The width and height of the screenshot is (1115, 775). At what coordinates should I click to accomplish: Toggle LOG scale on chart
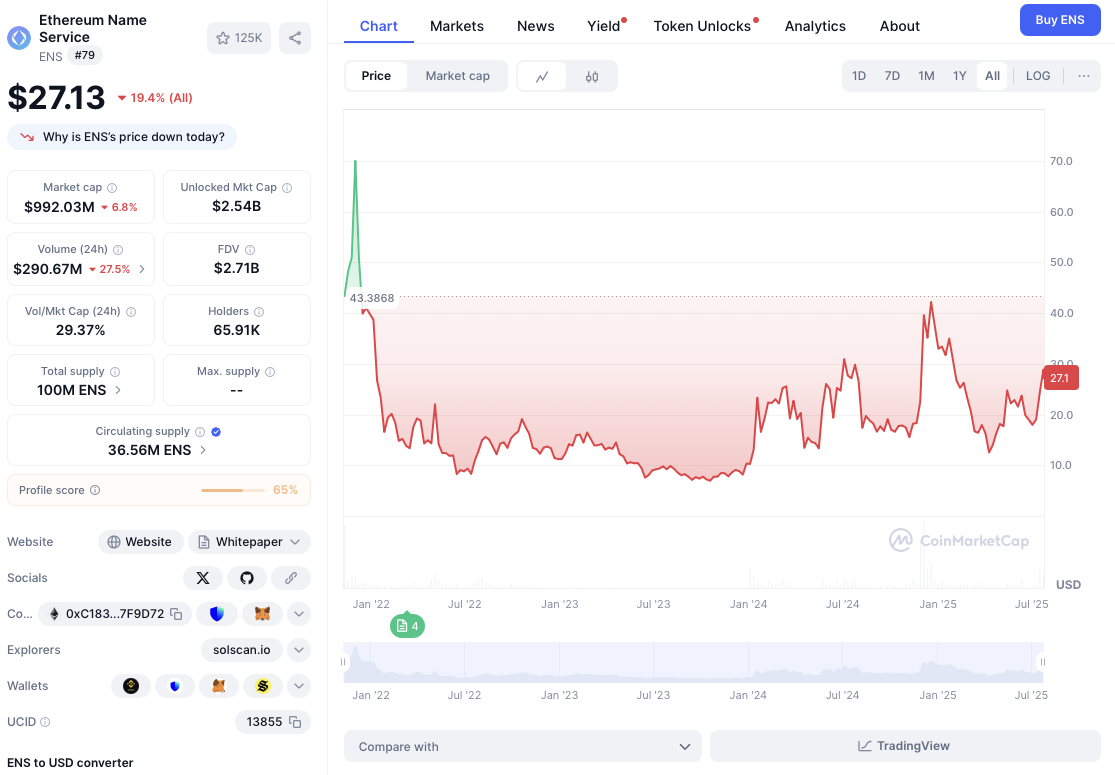[x=1038, y=76]
